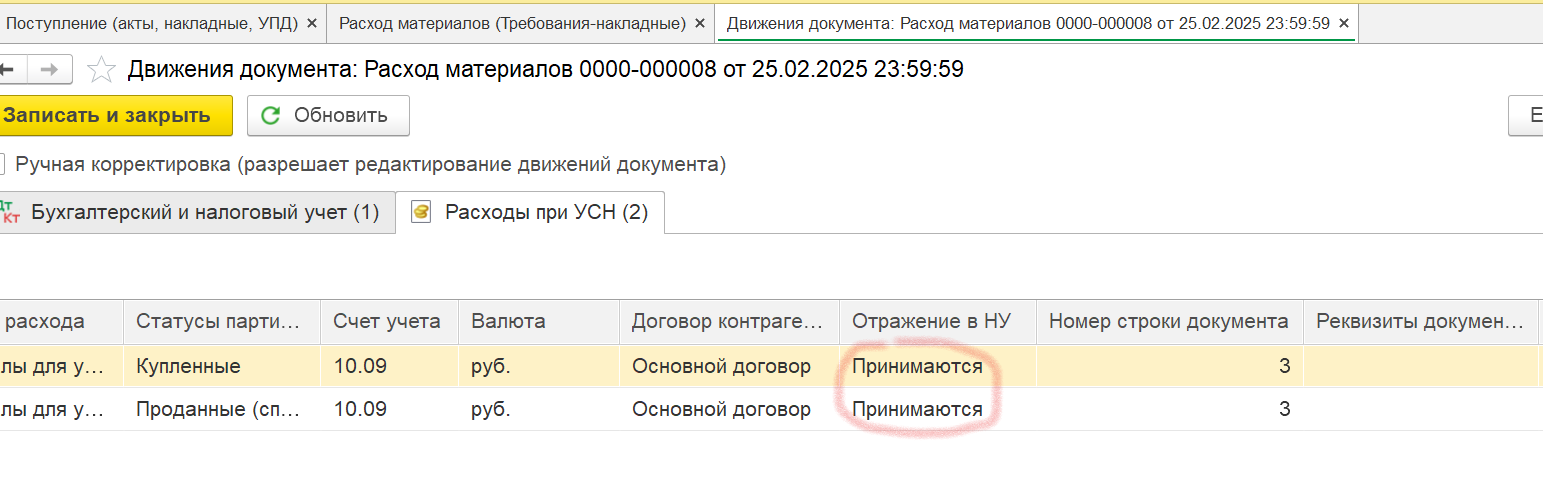Viewport: 1543px width, 478px height.
Task: Switch to Бухгалтерский и налоговый учет tab
Action: 195,212
